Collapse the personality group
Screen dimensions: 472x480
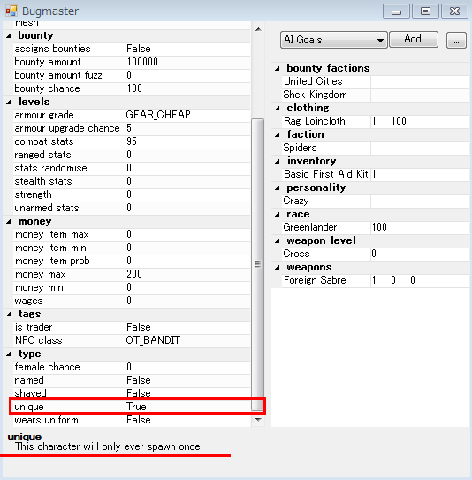tap(277, 188)
